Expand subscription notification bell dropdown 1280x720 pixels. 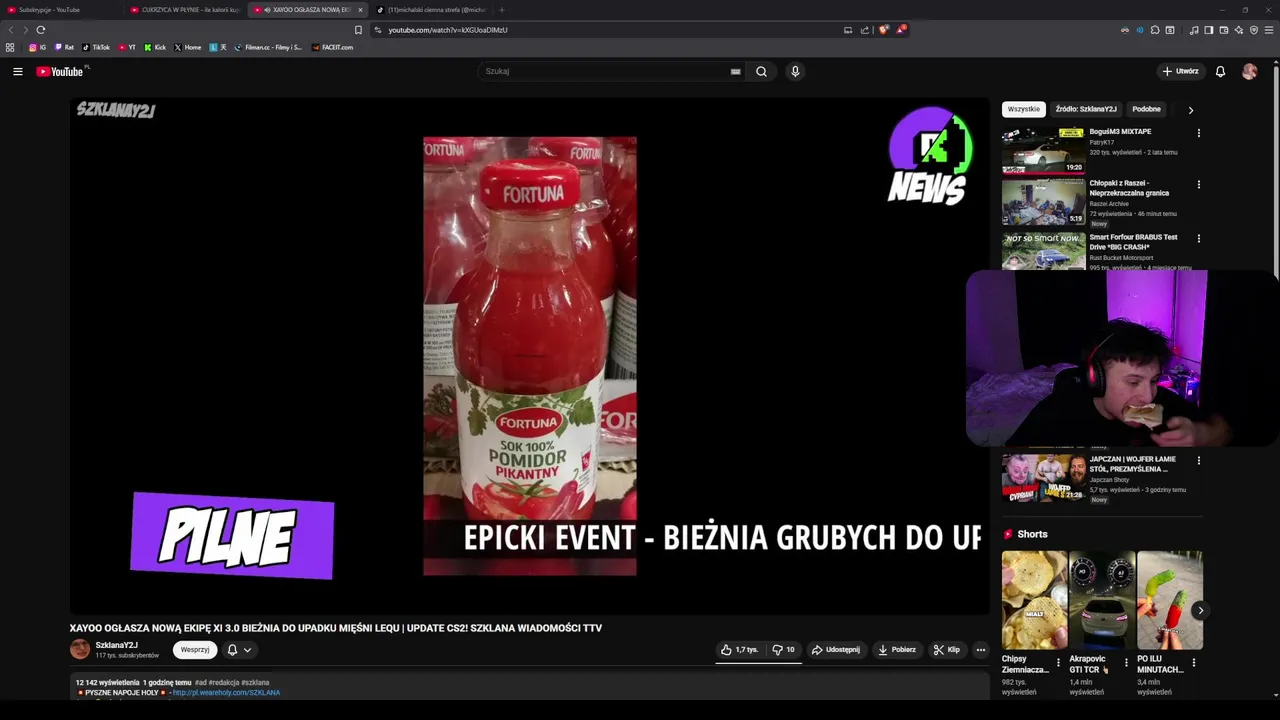point(239,650)
